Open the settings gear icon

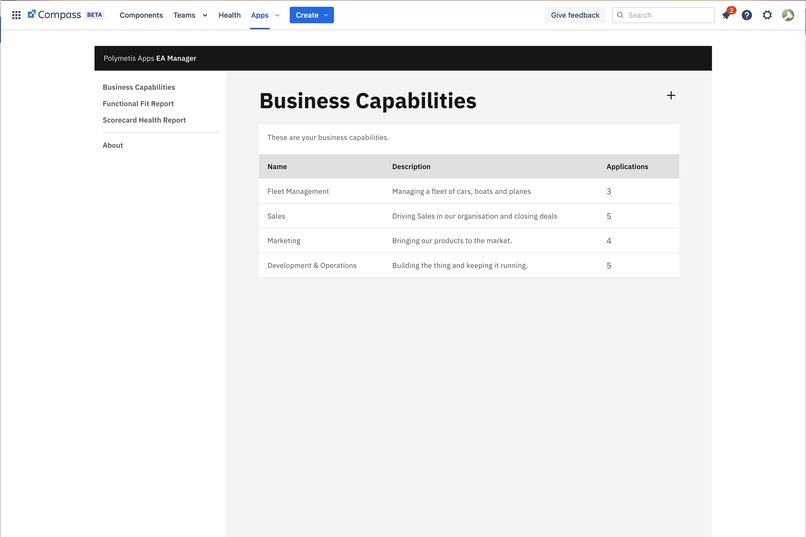767,15
